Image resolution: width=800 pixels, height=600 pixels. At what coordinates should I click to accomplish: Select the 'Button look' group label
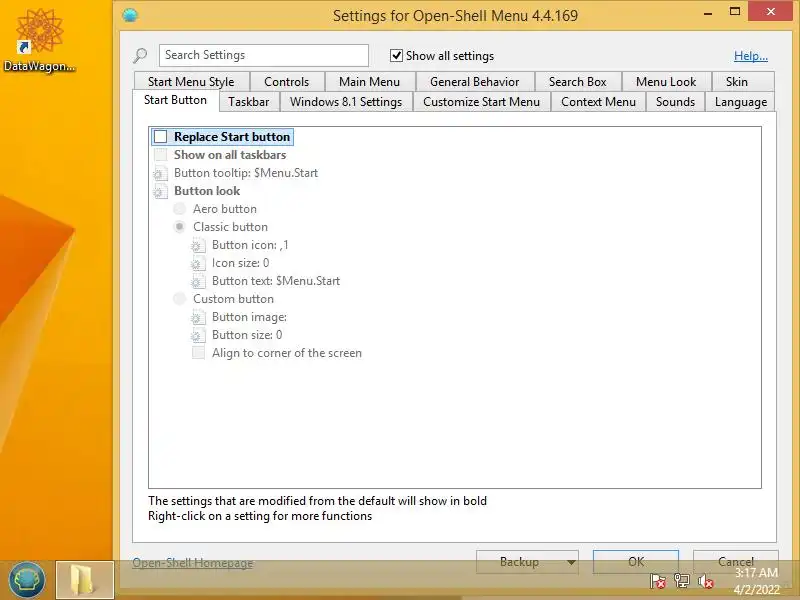[x=207, y=191]
